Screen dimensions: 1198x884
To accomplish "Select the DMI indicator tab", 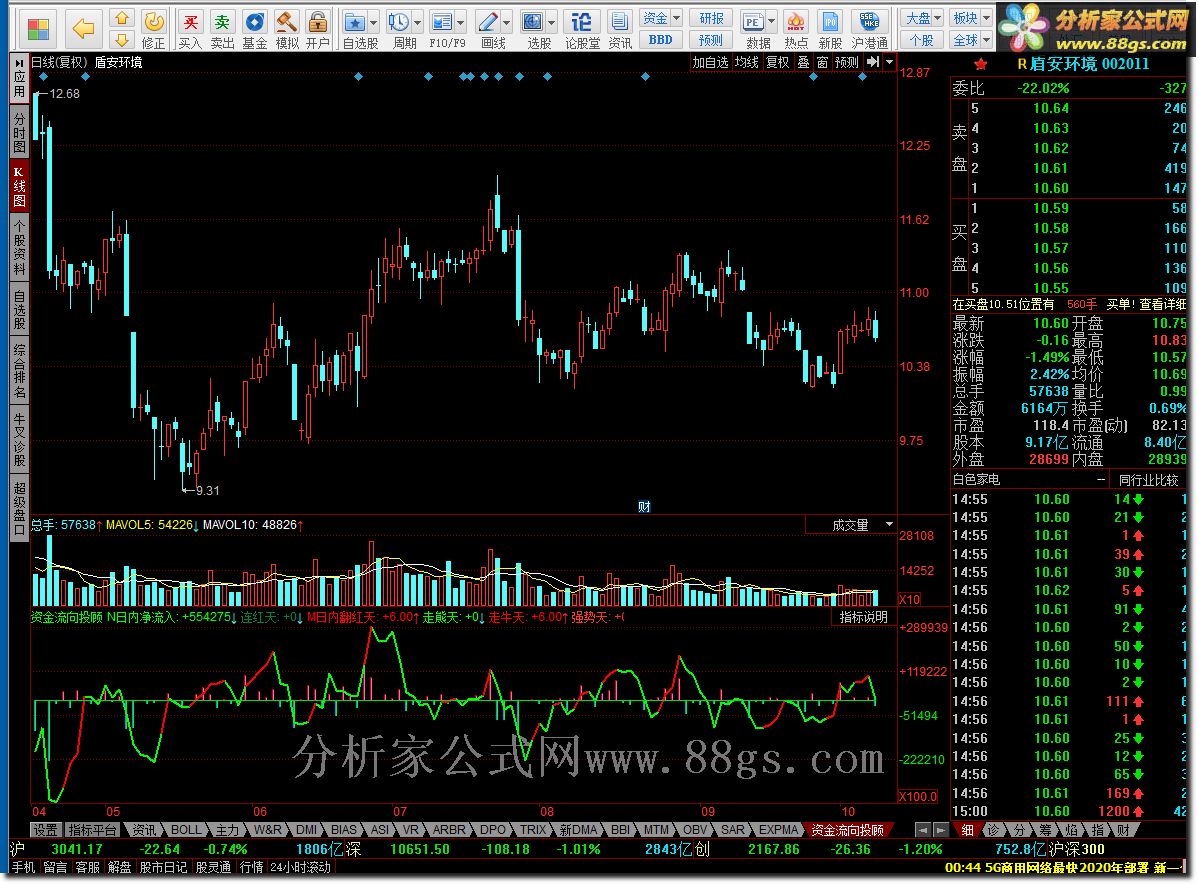I will click(x=306, y=830).
